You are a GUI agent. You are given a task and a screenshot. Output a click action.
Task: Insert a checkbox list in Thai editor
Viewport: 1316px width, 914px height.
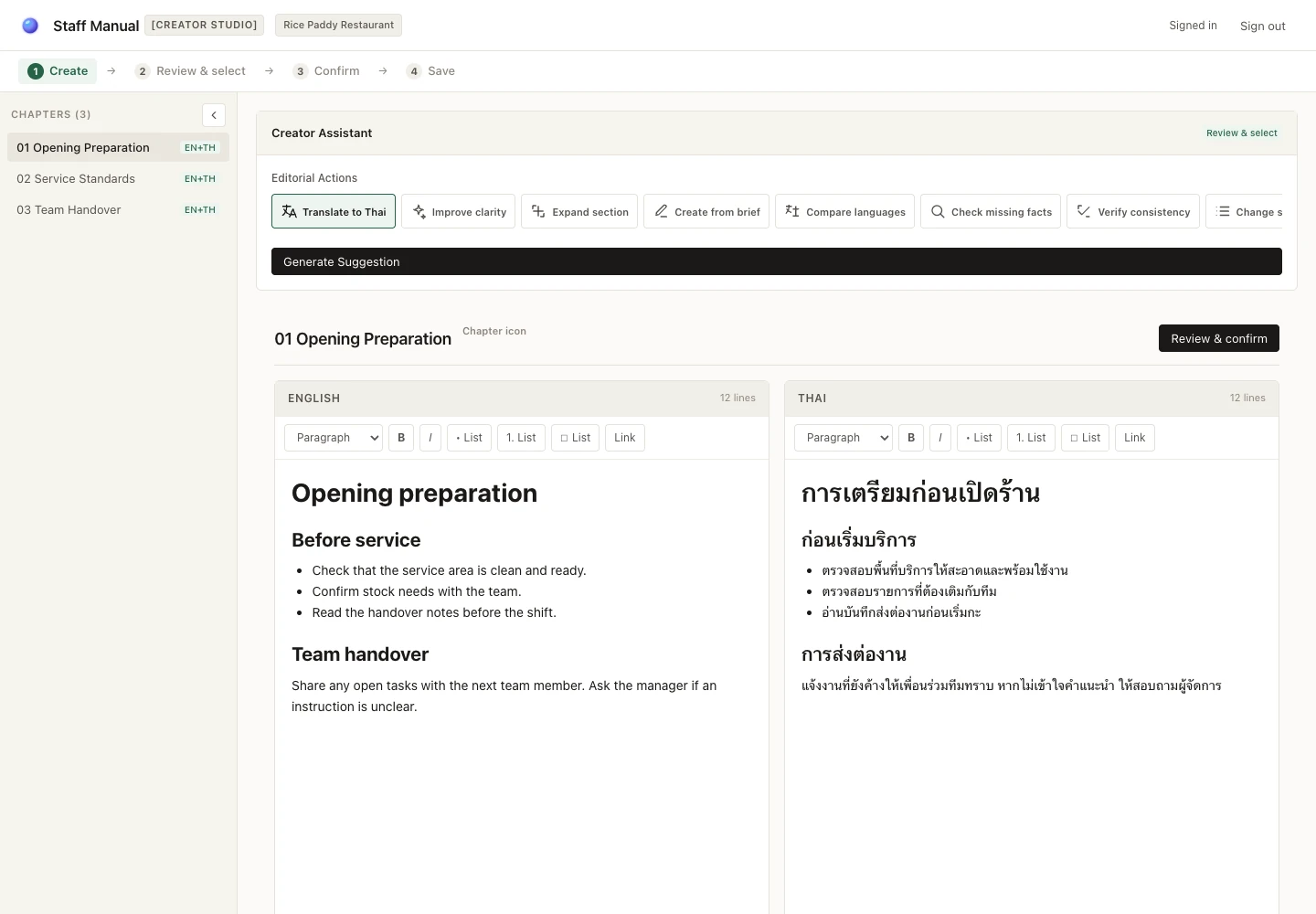pos(1086,438)
